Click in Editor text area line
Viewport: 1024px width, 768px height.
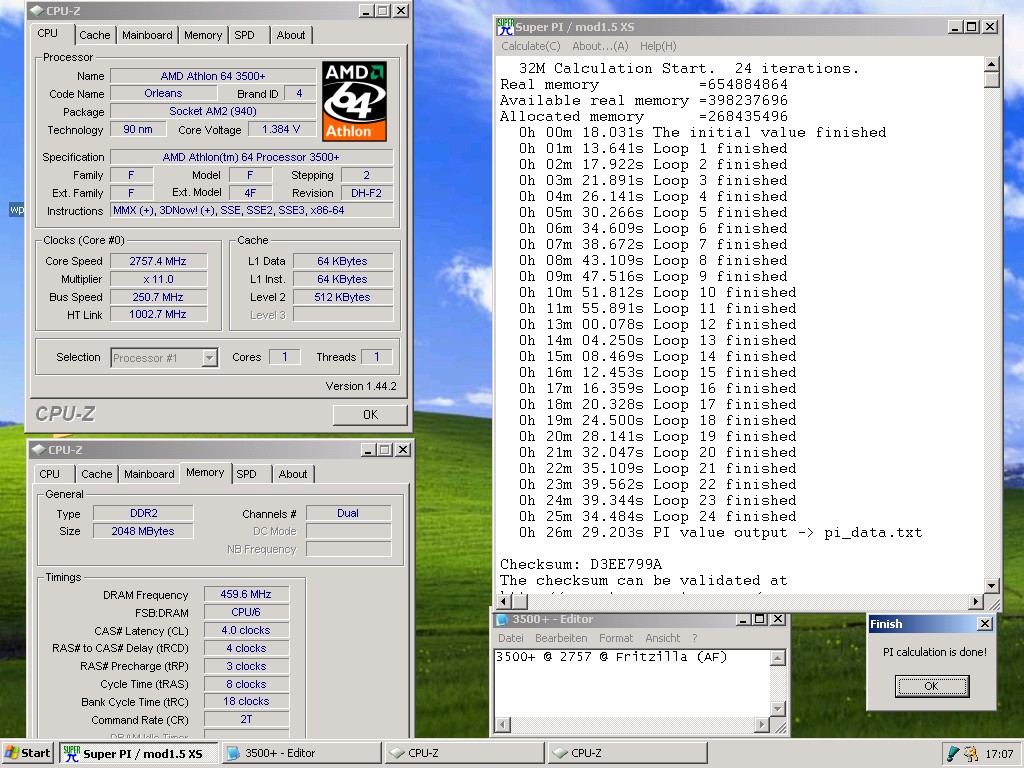point(611,657)
